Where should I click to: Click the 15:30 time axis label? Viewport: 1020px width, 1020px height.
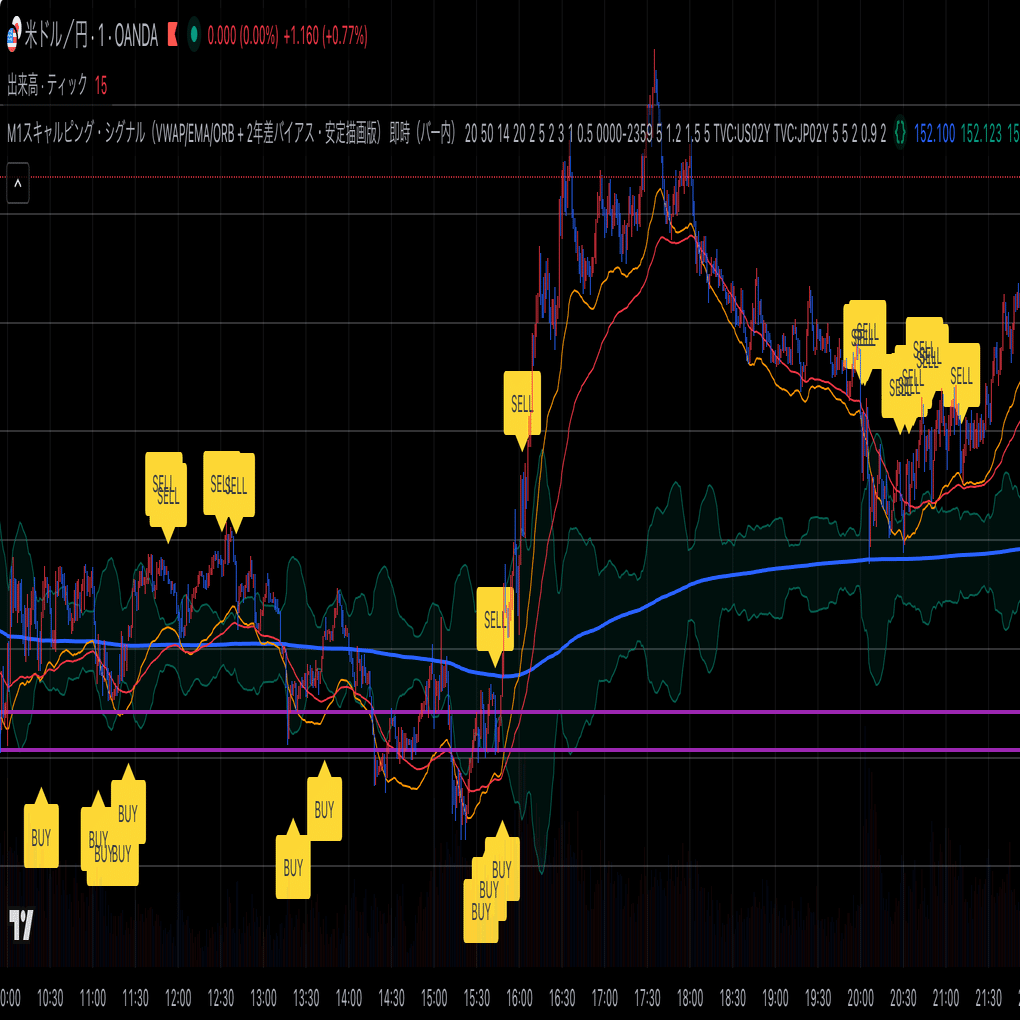(476, 997)
